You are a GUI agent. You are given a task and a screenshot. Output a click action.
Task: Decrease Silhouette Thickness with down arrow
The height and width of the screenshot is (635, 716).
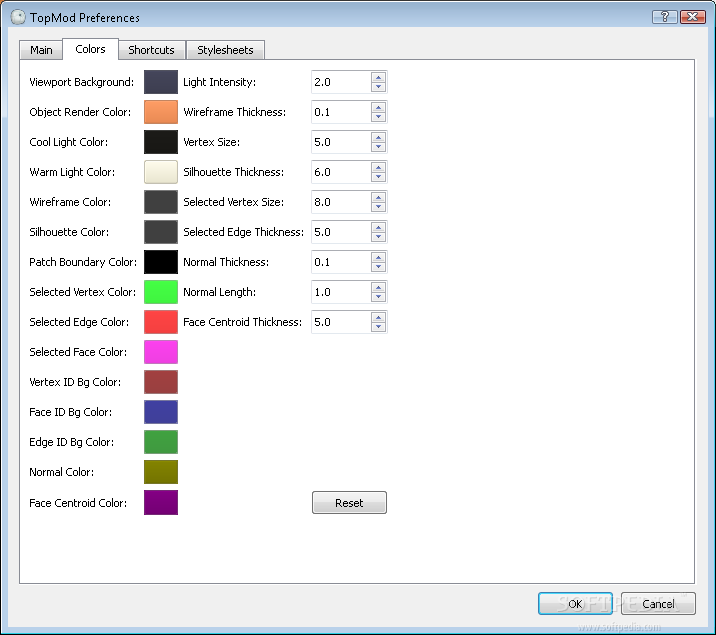click(378, 177)
